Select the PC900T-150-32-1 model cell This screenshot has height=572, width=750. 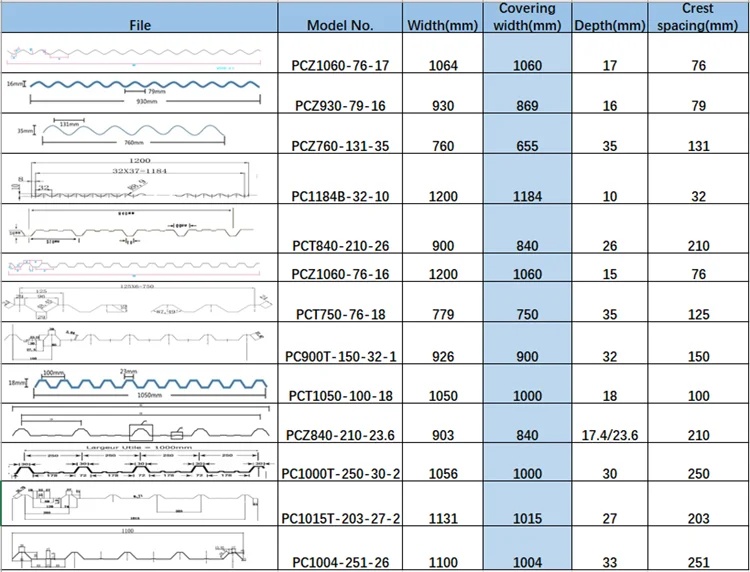tap(340, 356)
